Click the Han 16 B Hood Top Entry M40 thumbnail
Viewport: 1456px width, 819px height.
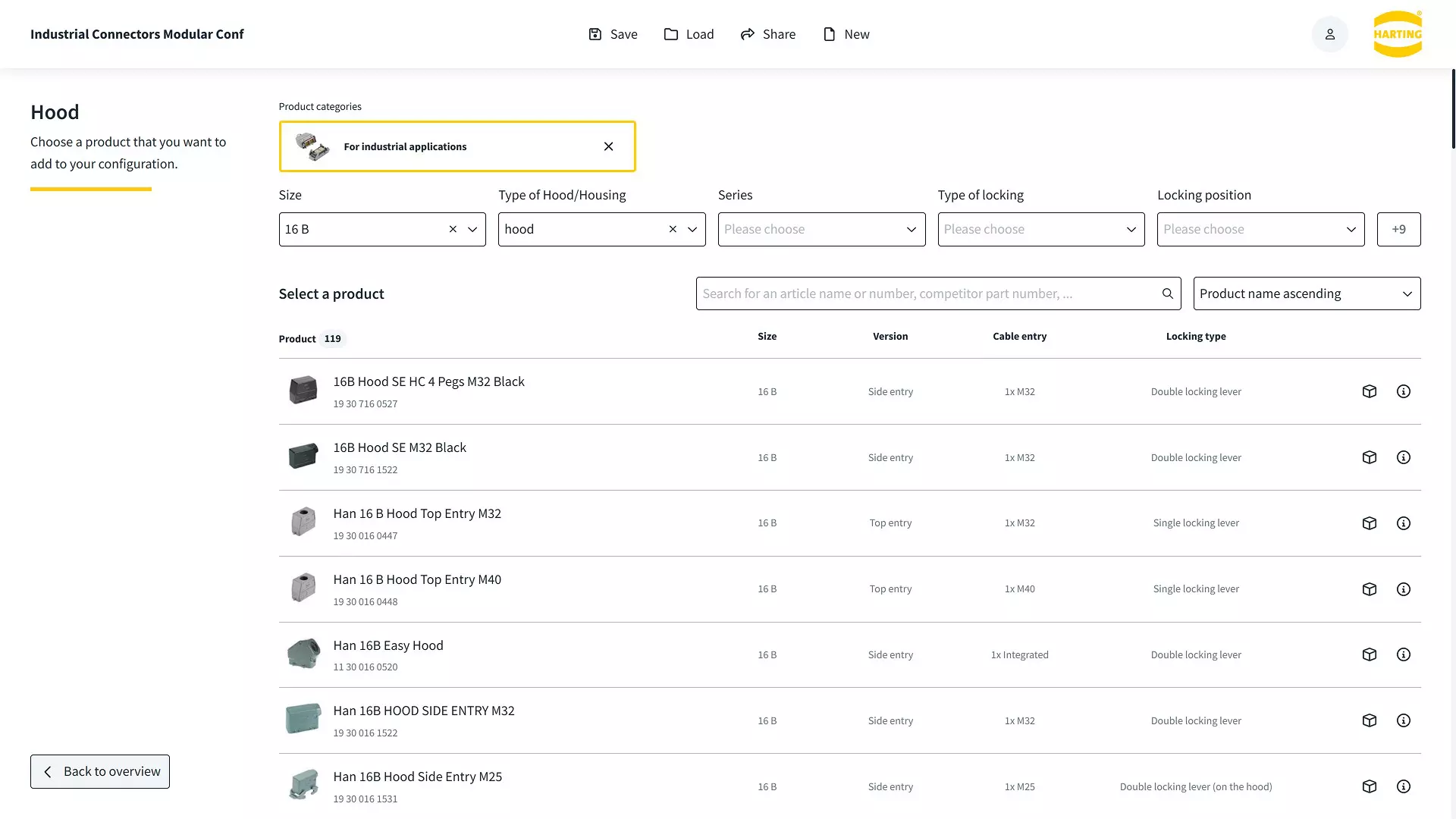pos(303,588)
